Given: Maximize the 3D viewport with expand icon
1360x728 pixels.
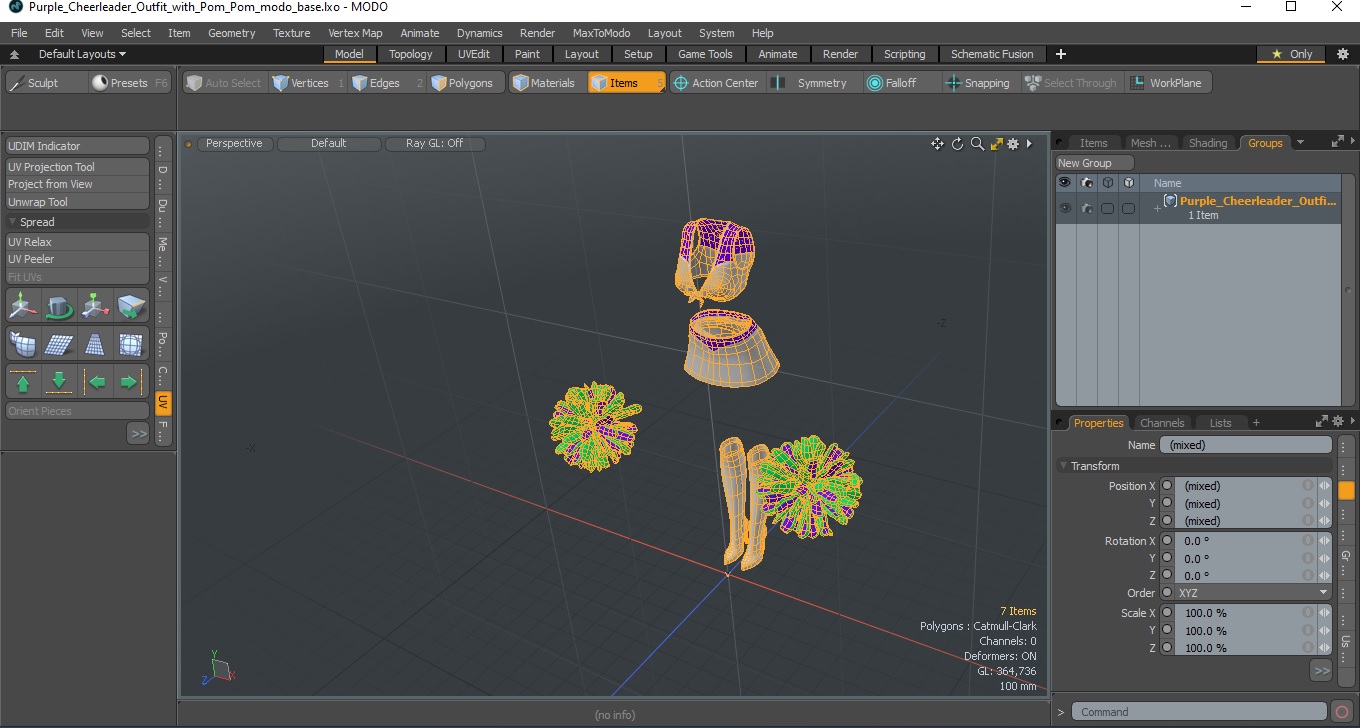Looking at the screenshot, I should pos(996,144).
